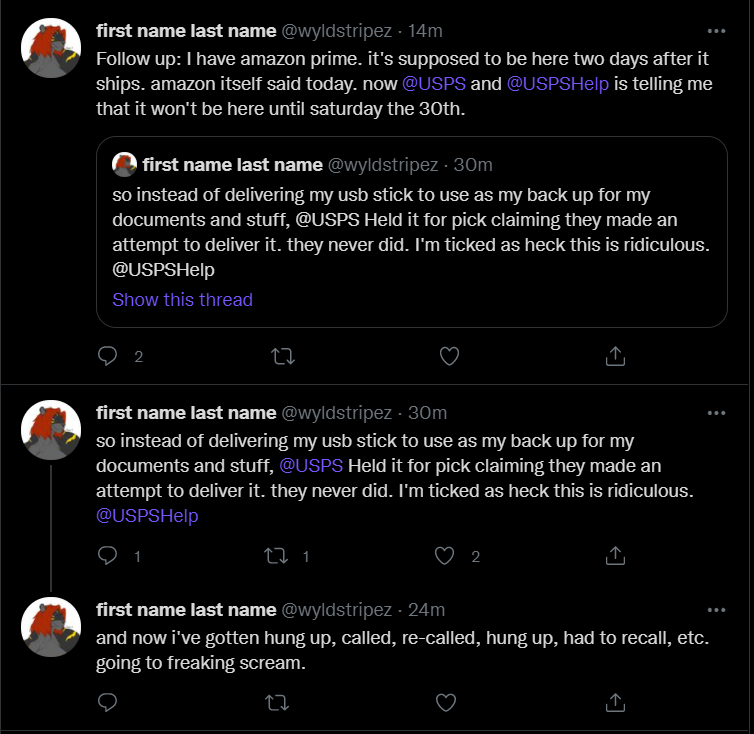Open @USPS mention in the 30m tweet
The width and height of the screenshot is (754, 734).
tap(311, 466)
